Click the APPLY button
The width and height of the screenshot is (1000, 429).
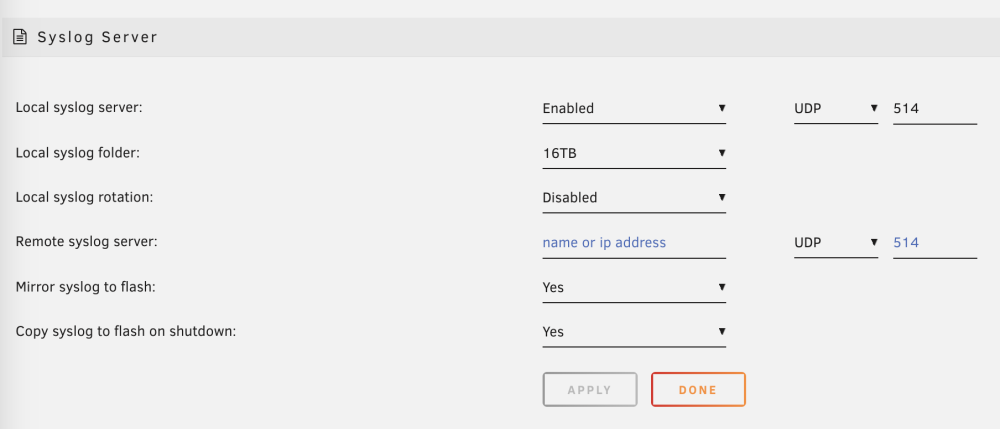(x=590, y=389)
